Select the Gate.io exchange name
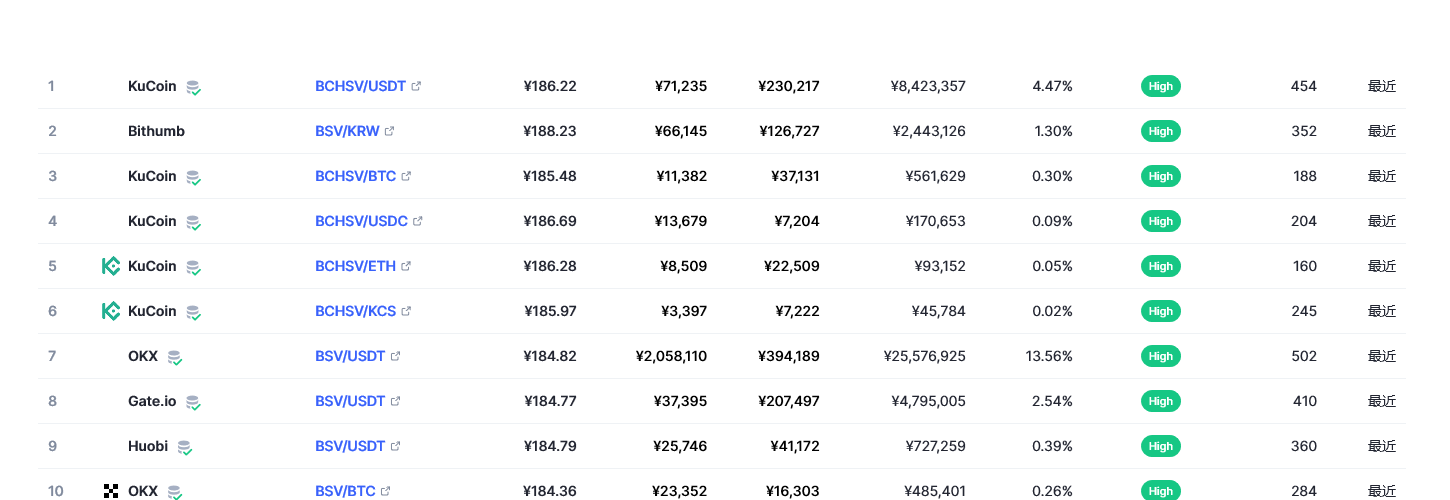Viewport: 1450px width, 500px height. (152, 401)
